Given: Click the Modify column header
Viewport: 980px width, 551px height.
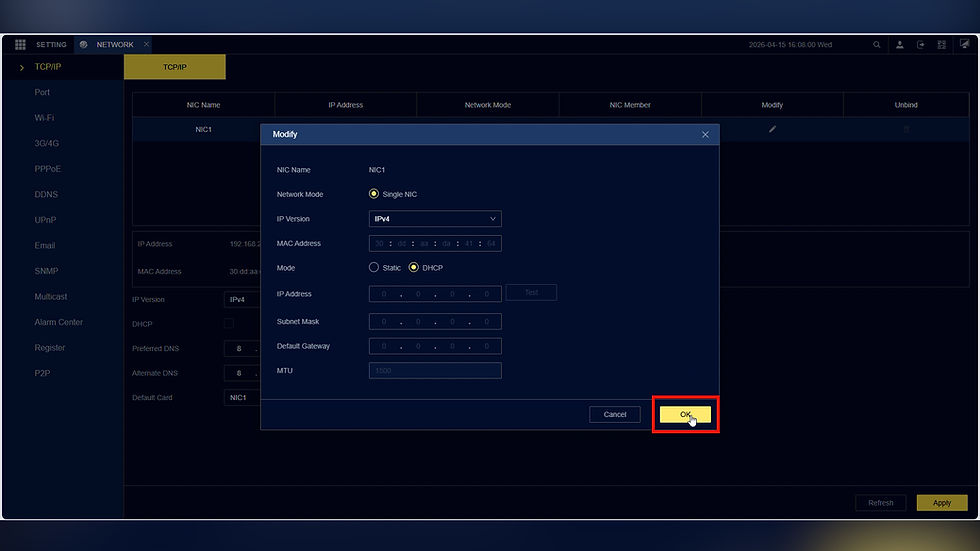Looking at the screenshot, I should [772, 105].
